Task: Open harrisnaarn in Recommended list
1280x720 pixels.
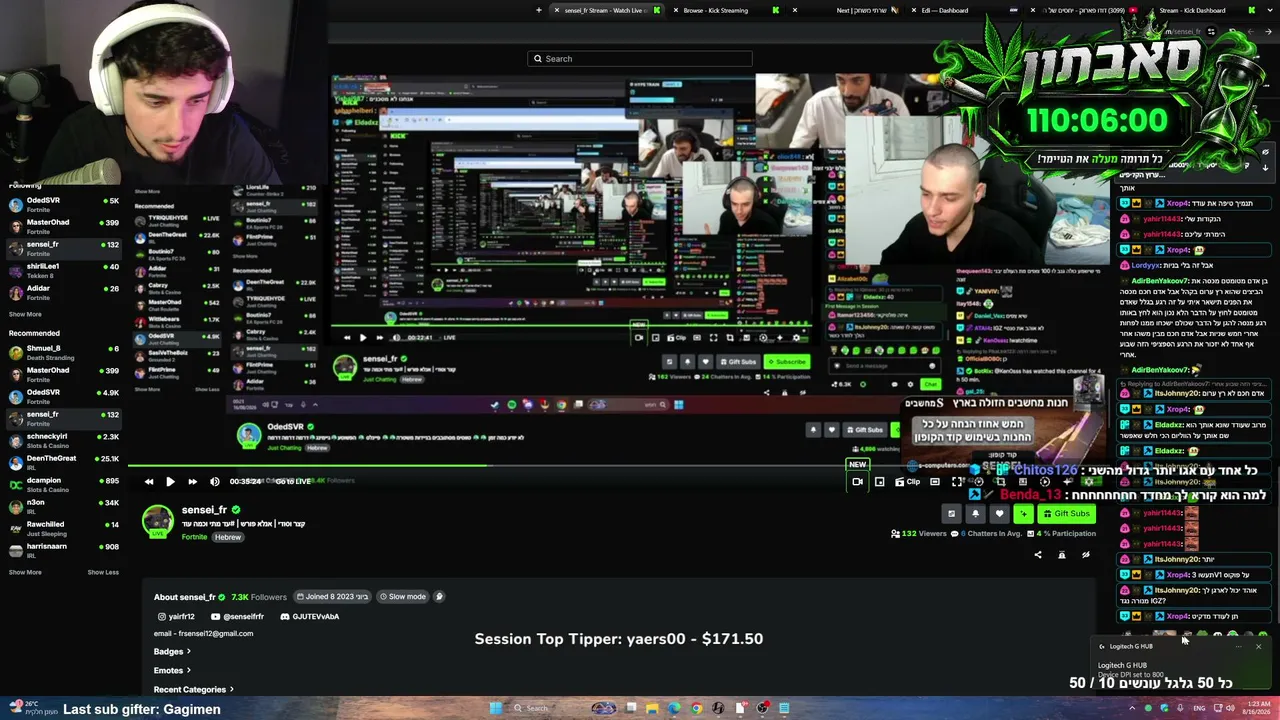Action: coord(64,550)
